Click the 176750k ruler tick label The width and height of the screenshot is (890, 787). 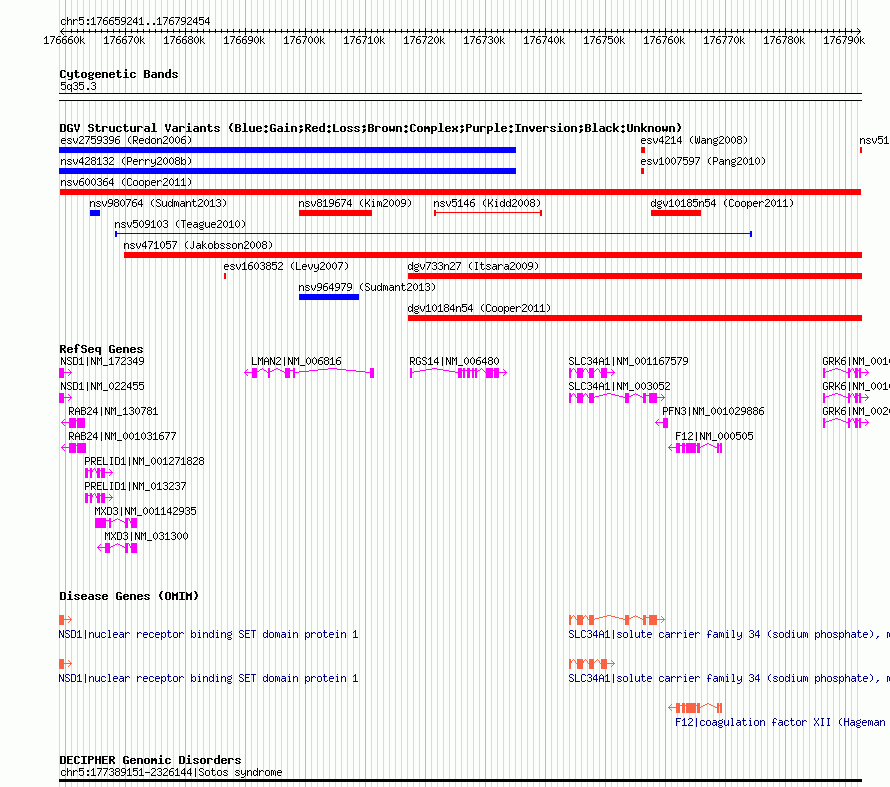tap(604, 40)
